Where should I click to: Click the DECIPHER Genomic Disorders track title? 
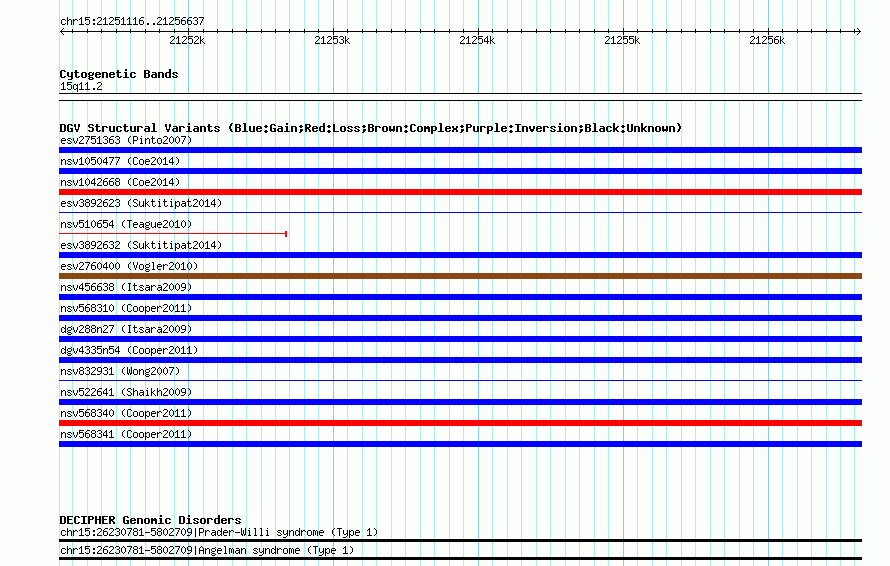150,520
